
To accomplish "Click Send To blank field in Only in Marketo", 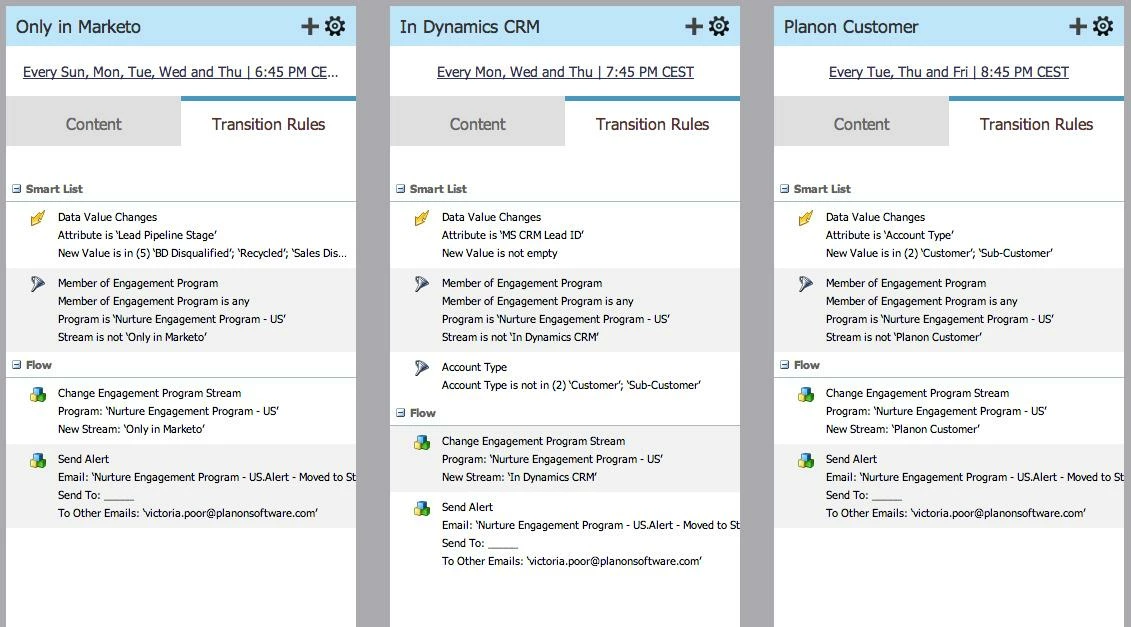I will click(x=119, y=496).
